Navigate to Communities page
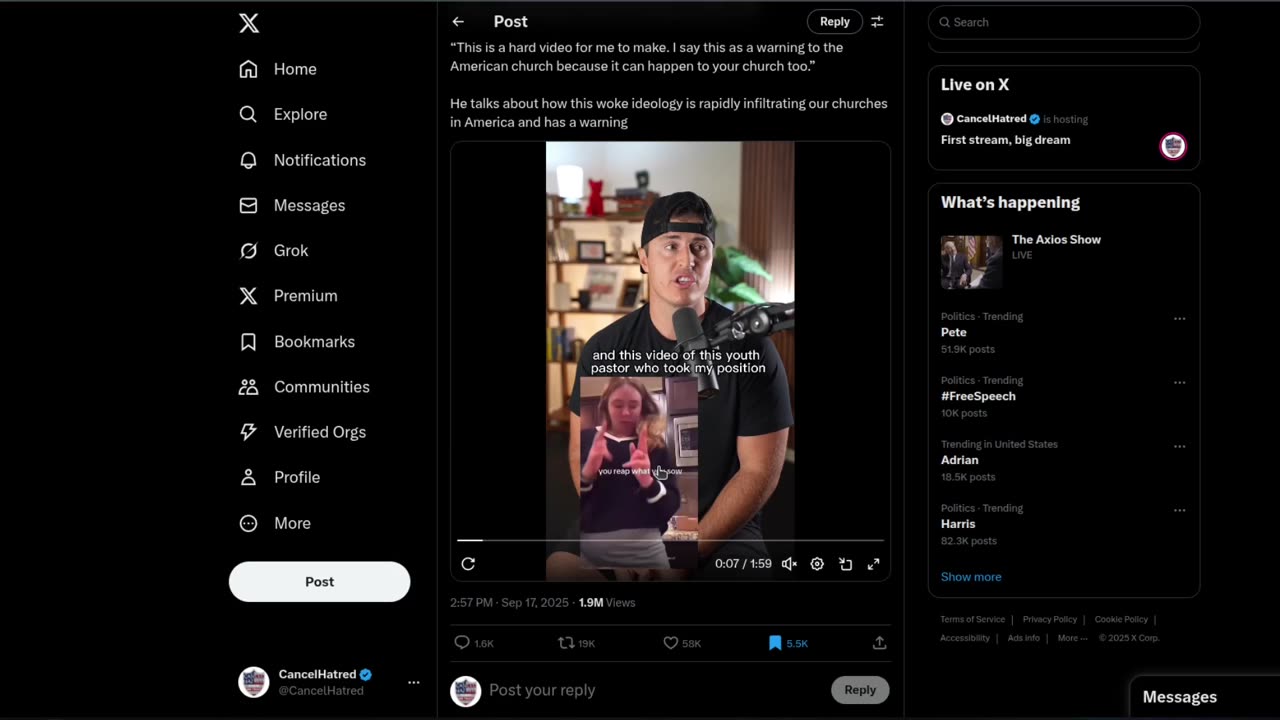This screenshot has height=720, width=1280. [321, 387]
